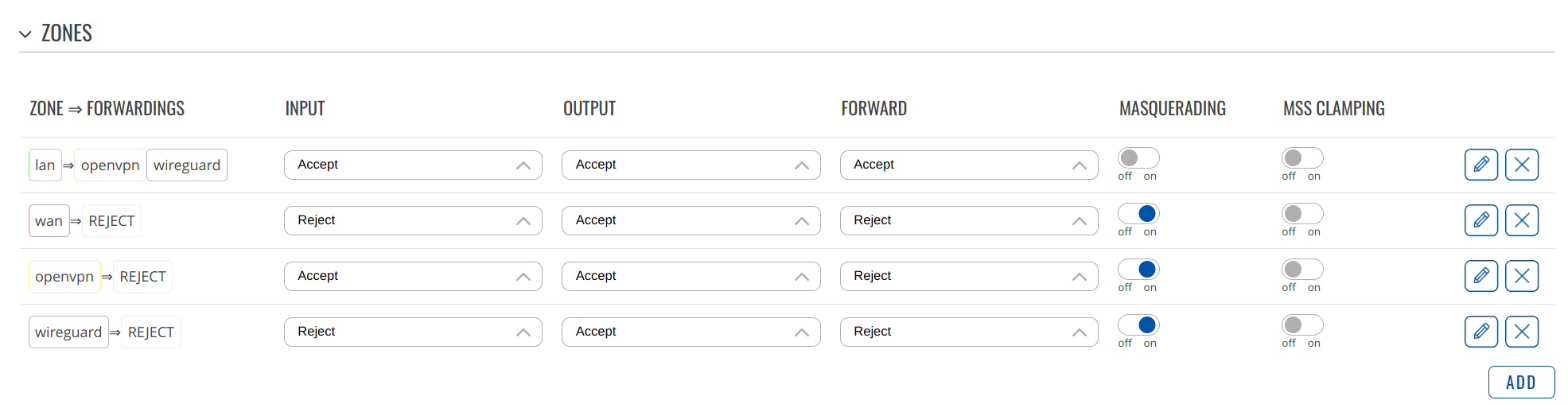Collapse the ZONES section
Screen dimensions: 1568x404
[x=25, y=33]
